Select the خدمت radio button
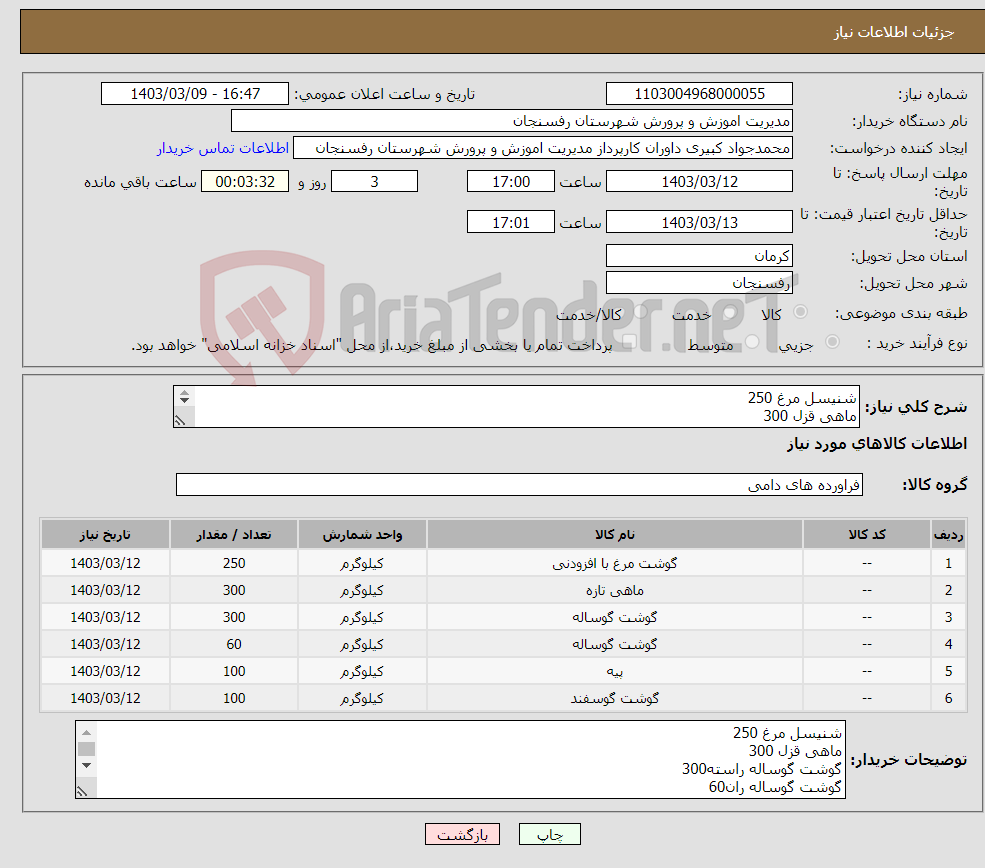Image resolution: width=985 pixels, height=868 pixels. [x=729, y=312]
